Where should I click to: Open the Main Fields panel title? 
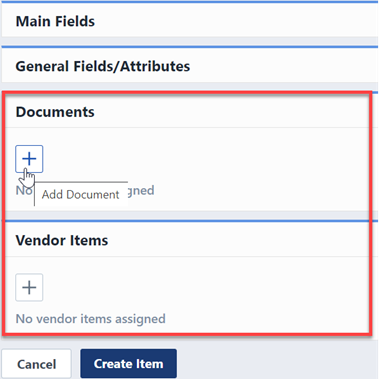55,21
